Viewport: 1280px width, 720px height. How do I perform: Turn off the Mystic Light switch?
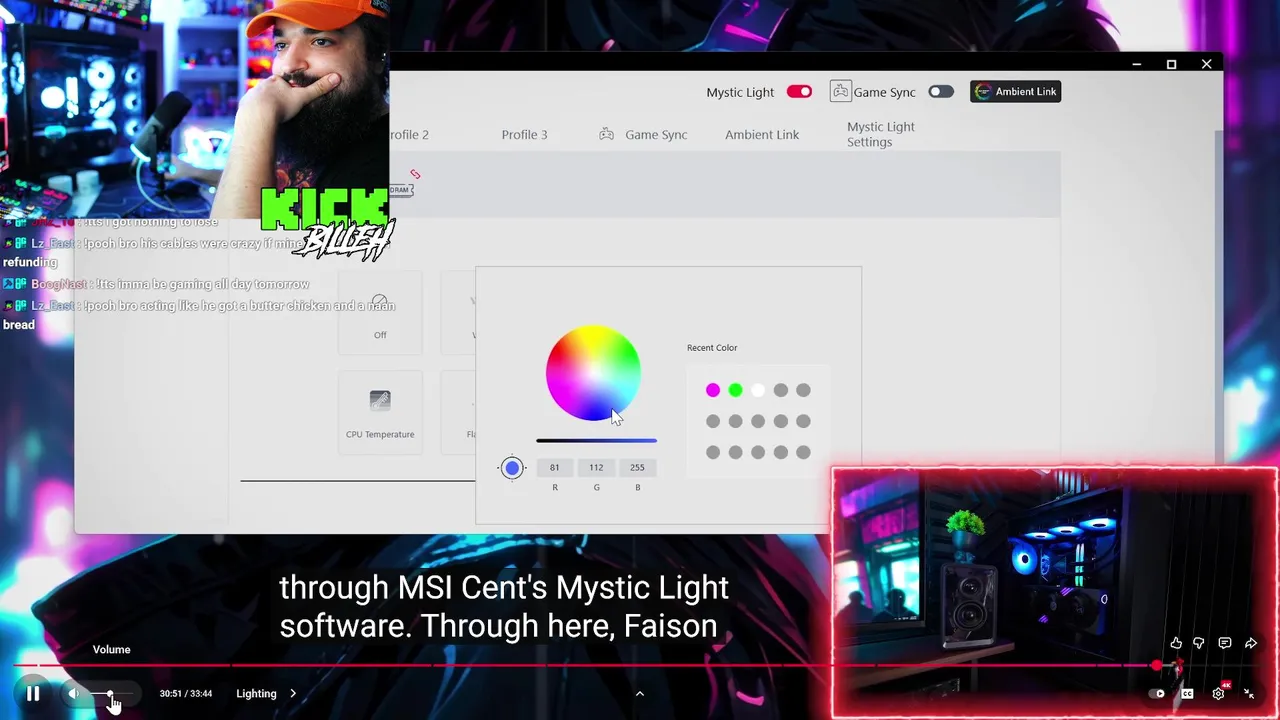[799, 92]
